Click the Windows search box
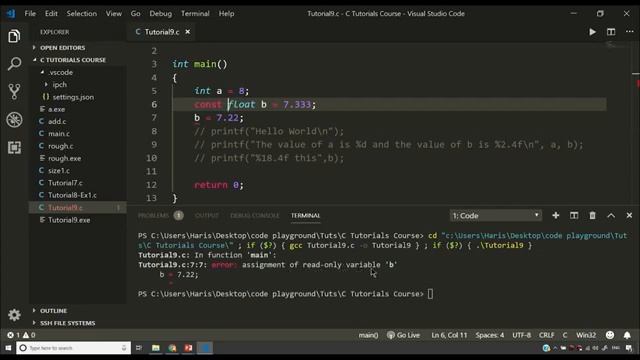Image resolution: width=640 pixels, height=360 pixels. click(73, 348)
